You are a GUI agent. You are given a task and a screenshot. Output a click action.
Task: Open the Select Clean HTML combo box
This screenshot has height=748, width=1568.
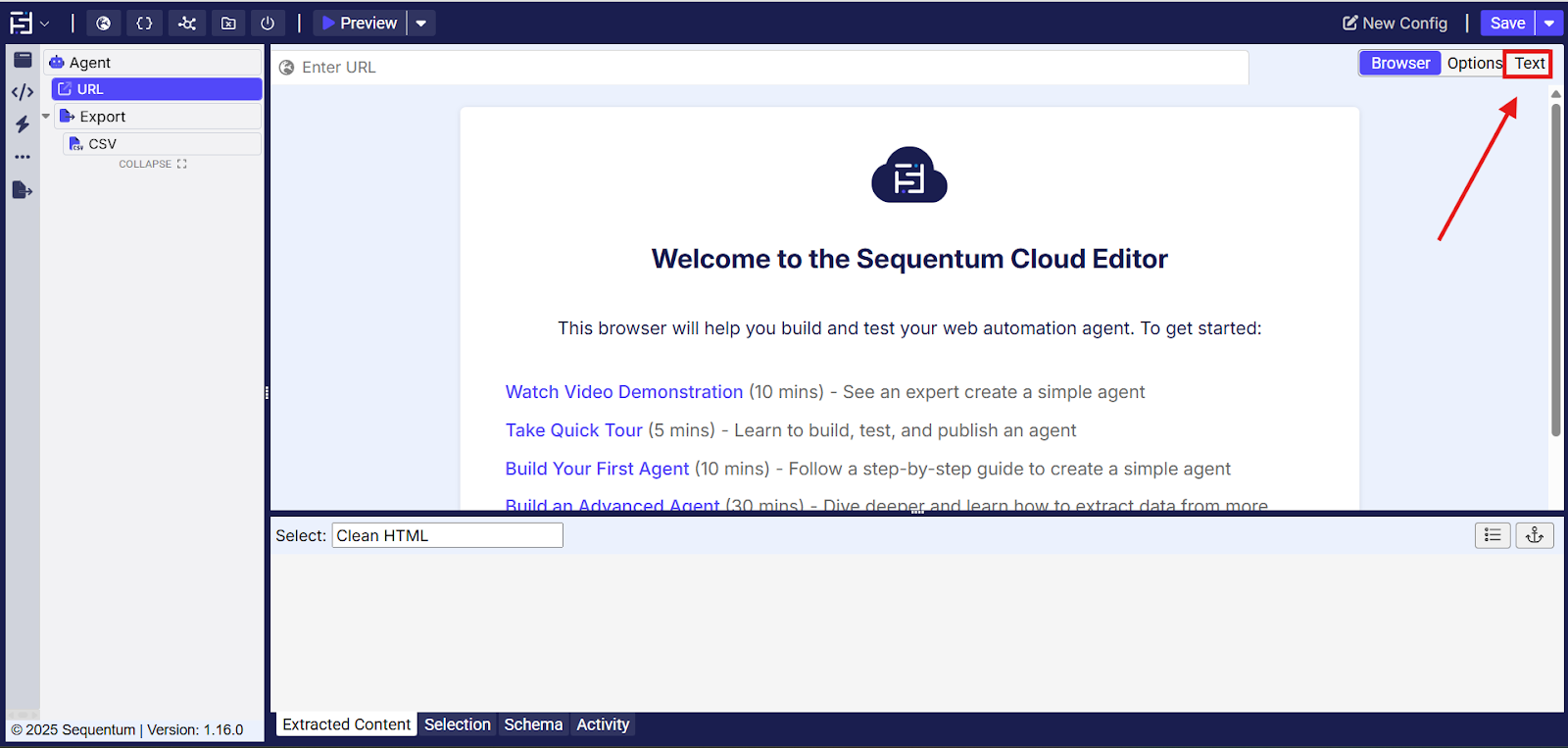(447, 535)
